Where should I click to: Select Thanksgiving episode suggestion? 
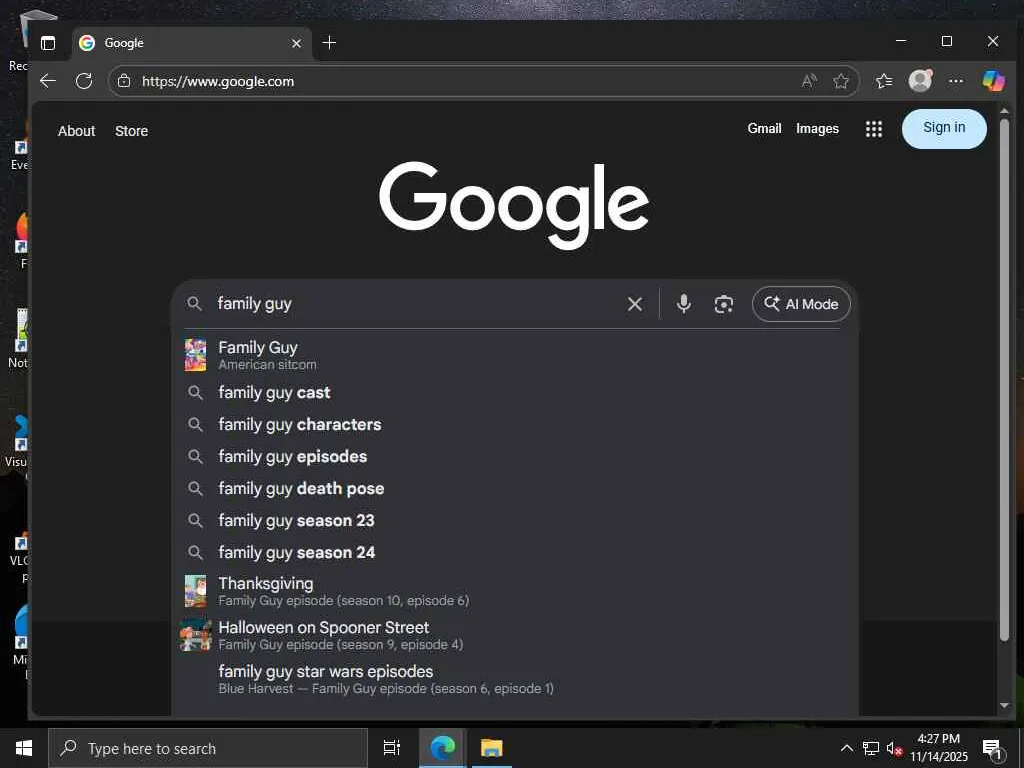click(x=514, y=591)
